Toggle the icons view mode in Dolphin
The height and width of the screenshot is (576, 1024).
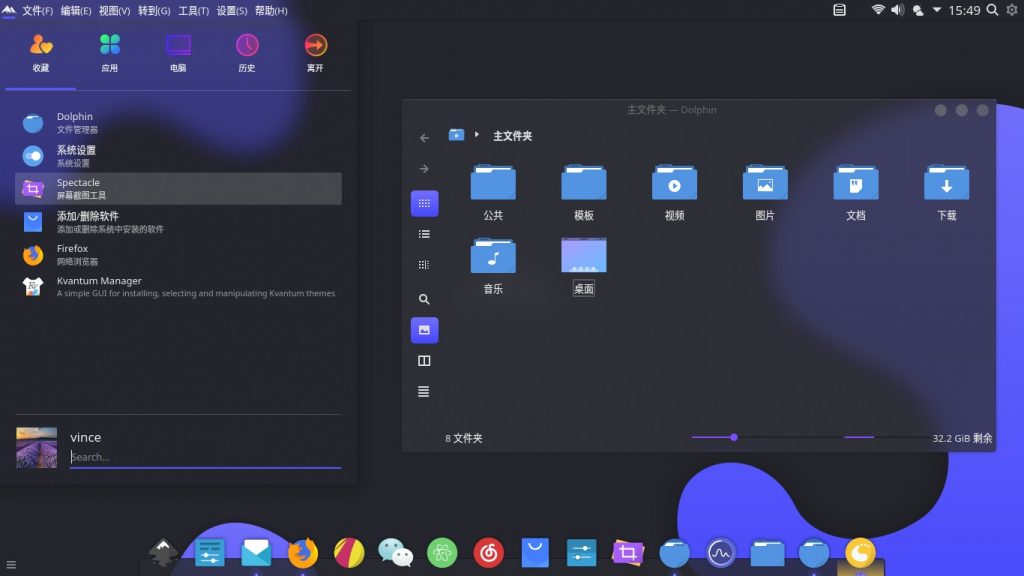(424, 203)
